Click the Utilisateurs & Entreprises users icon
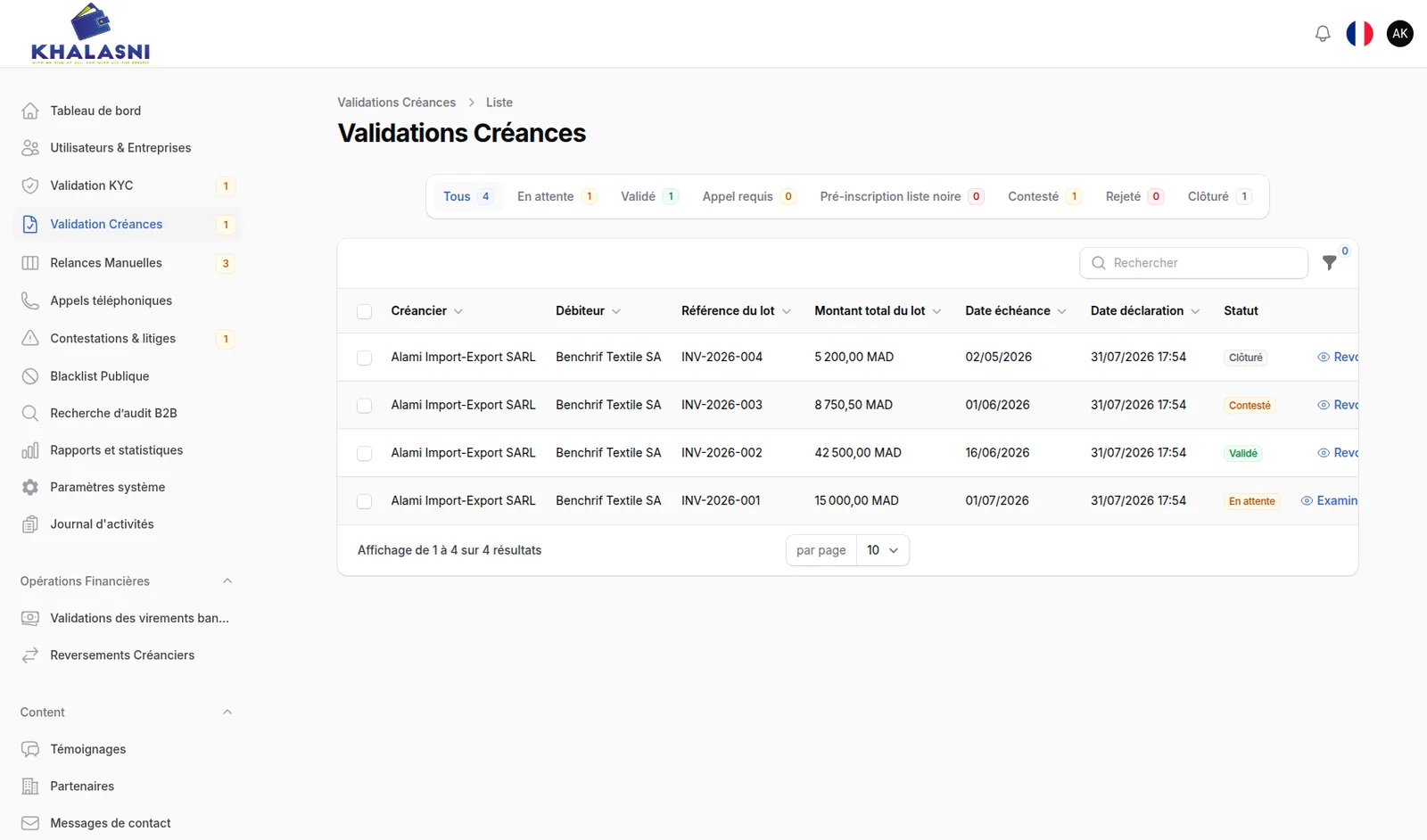 coord(30,148)
